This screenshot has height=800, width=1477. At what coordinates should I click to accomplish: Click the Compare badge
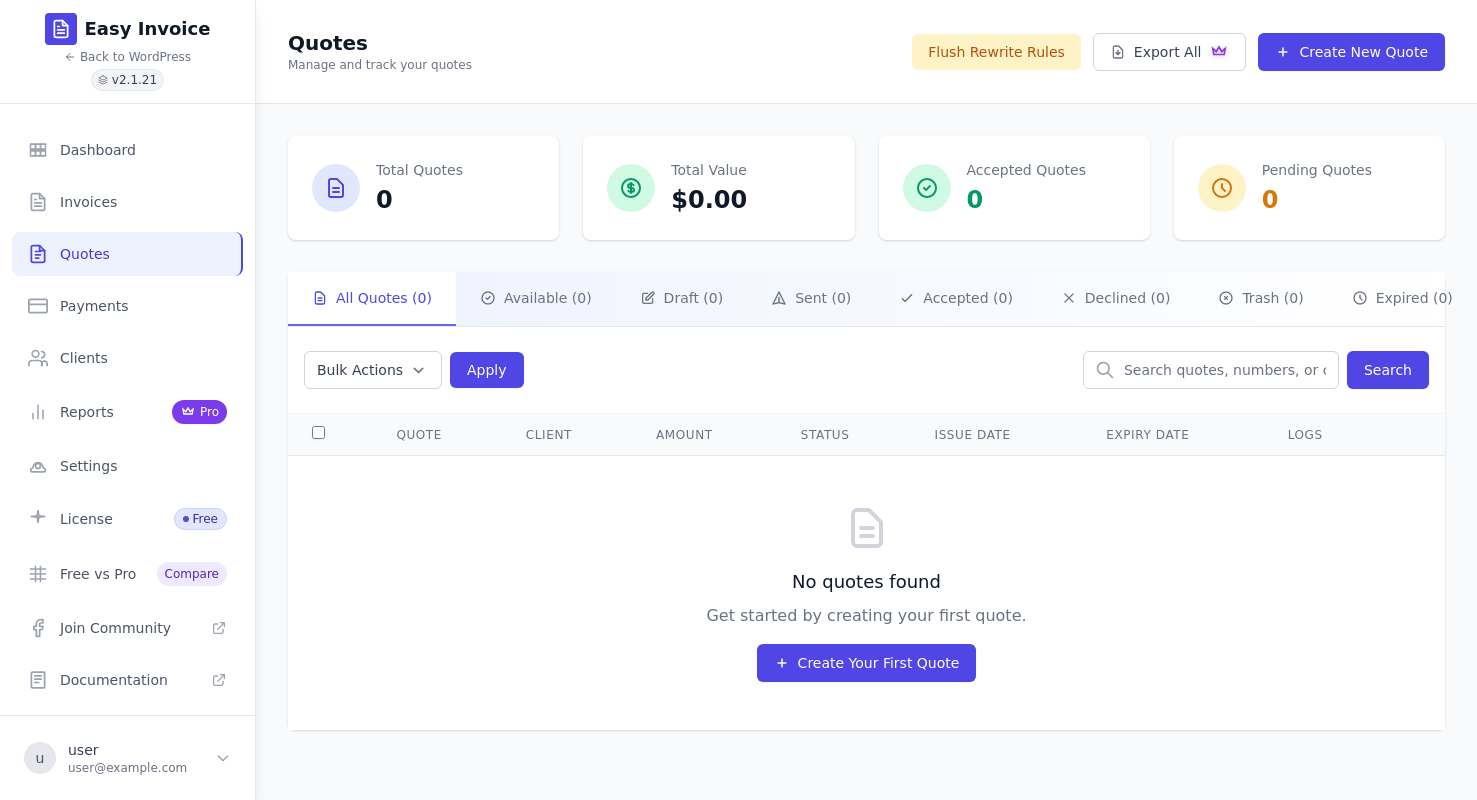tap(192, 574)
